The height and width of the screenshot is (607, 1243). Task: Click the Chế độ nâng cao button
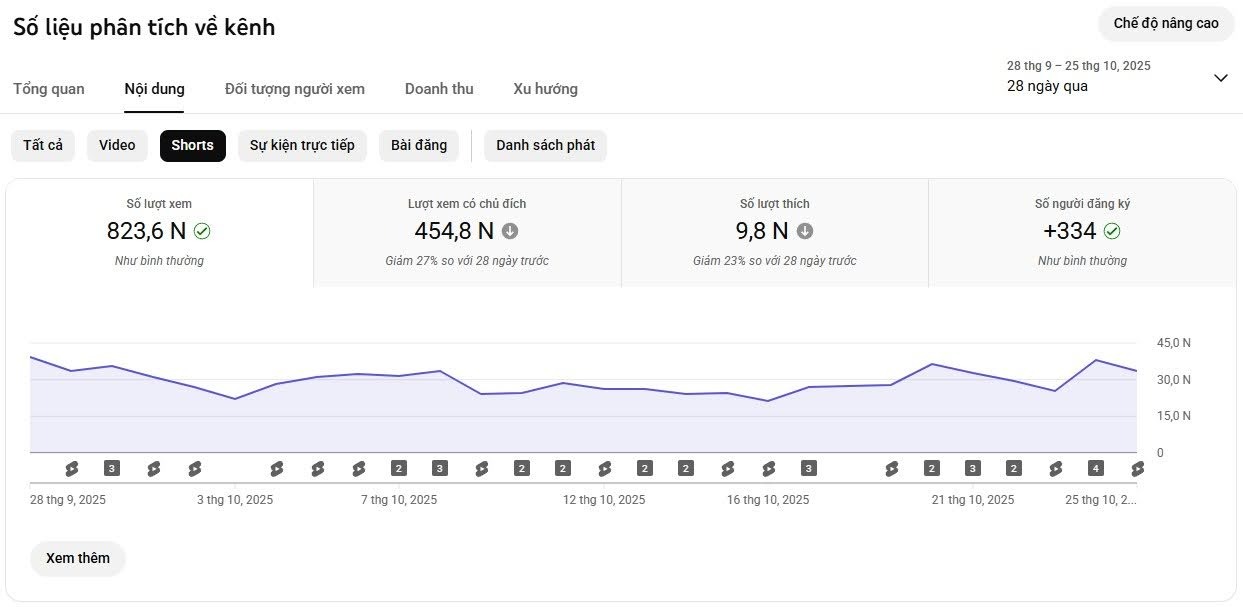[1166, 23]
